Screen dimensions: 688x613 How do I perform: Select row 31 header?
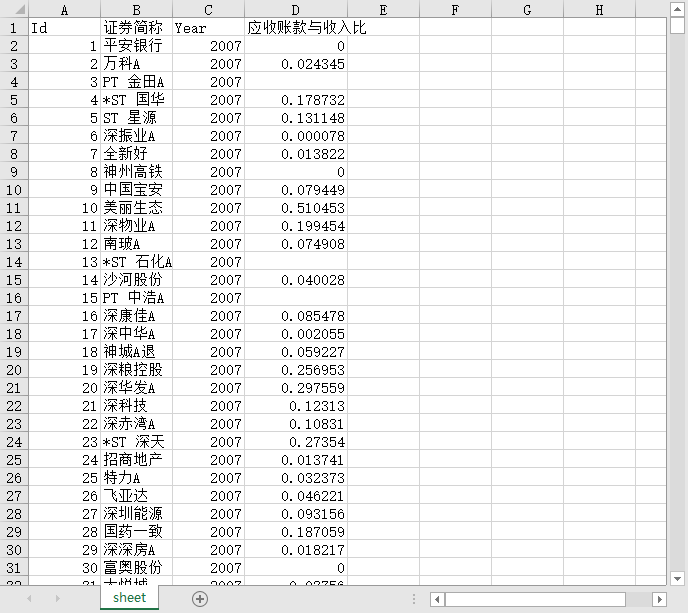coord(14,568)
